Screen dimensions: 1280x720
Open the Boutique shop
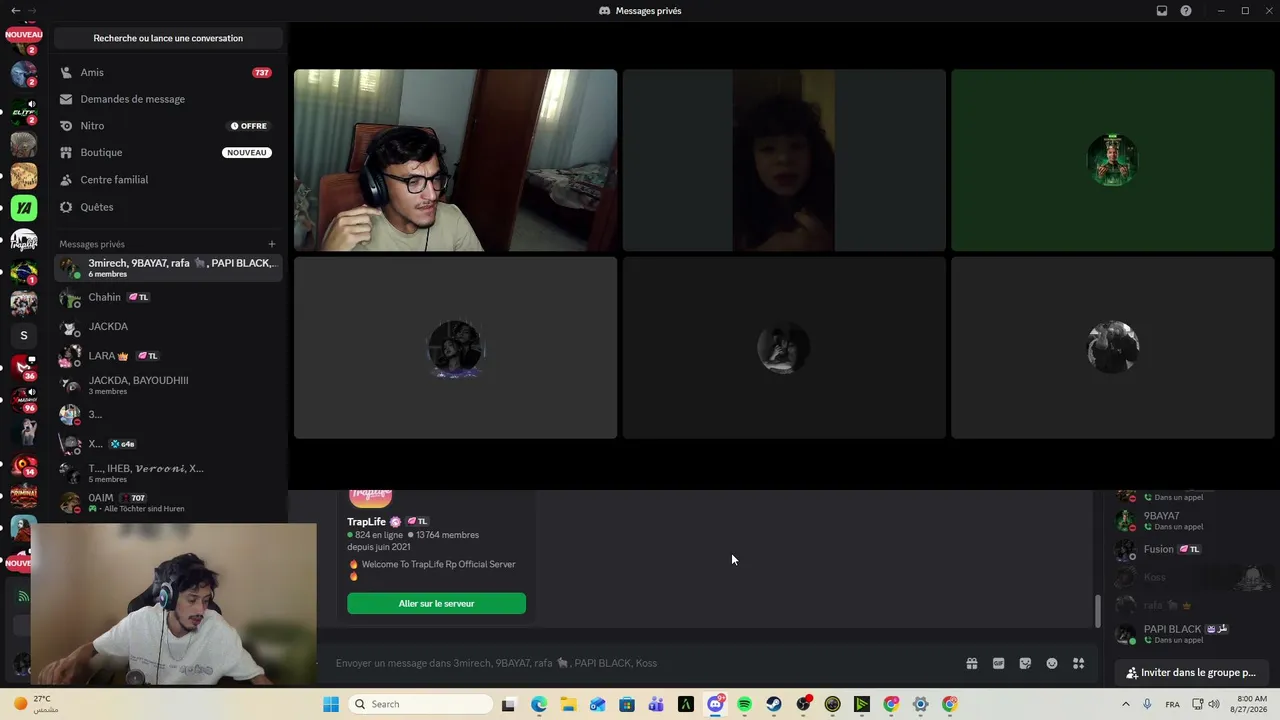click(167, 153)
